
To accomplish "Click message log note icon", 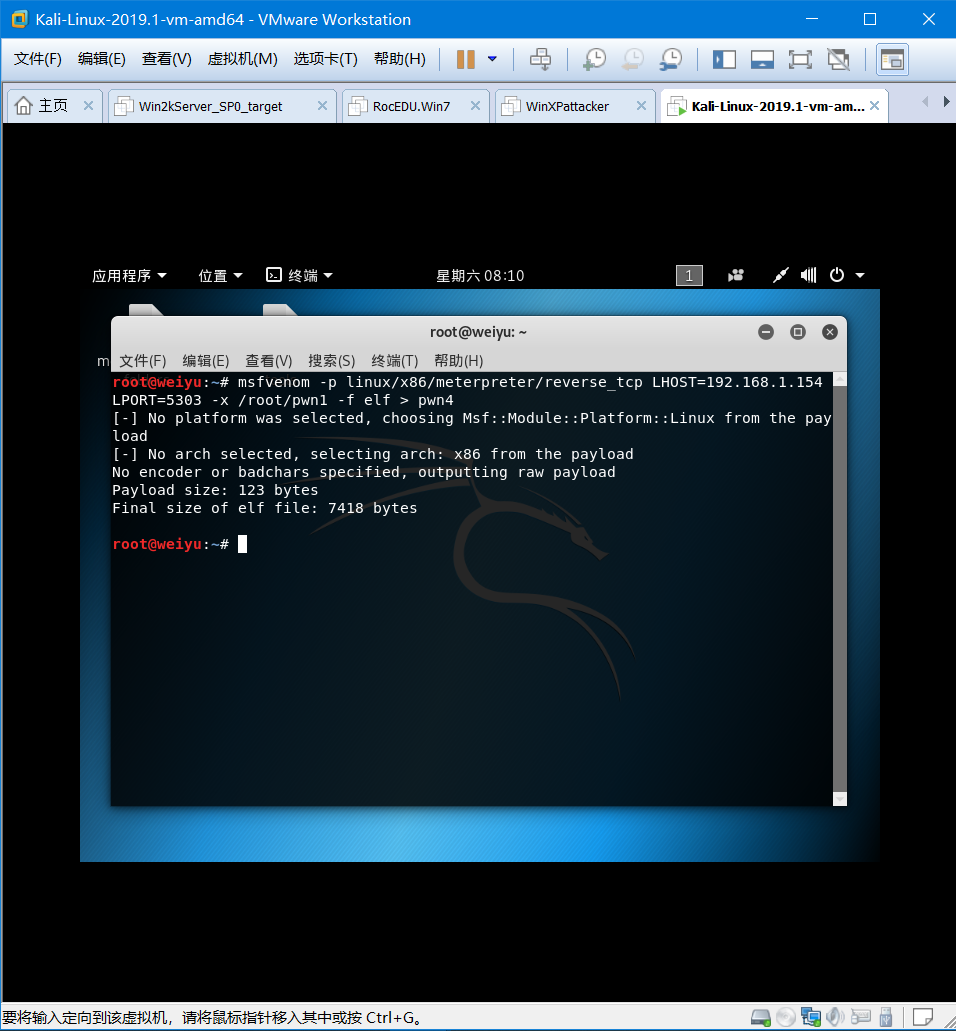I will click(923, 1018).
